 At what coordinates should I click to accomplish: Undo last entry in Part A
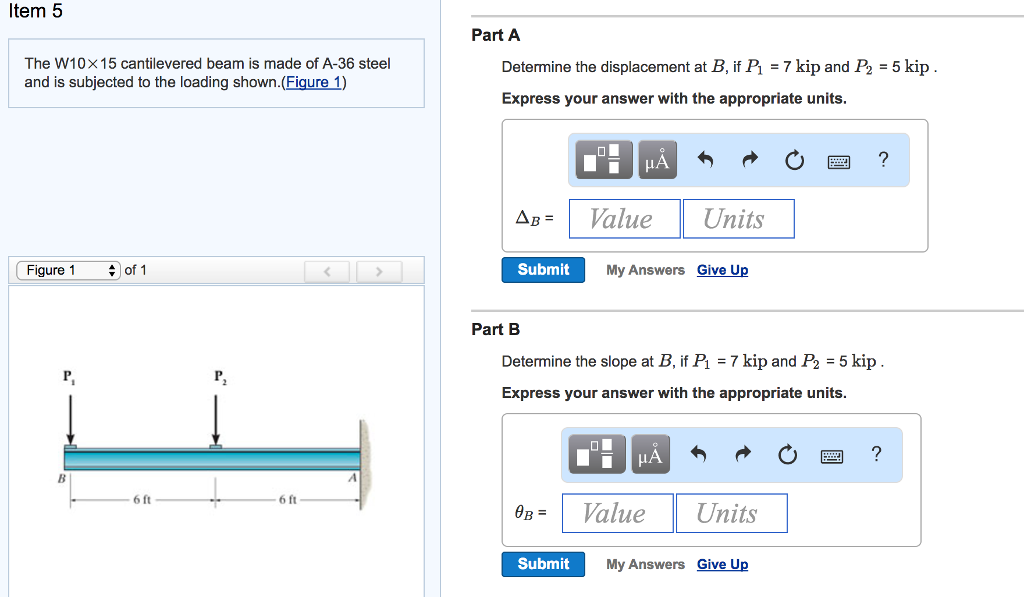coord(705,159)
